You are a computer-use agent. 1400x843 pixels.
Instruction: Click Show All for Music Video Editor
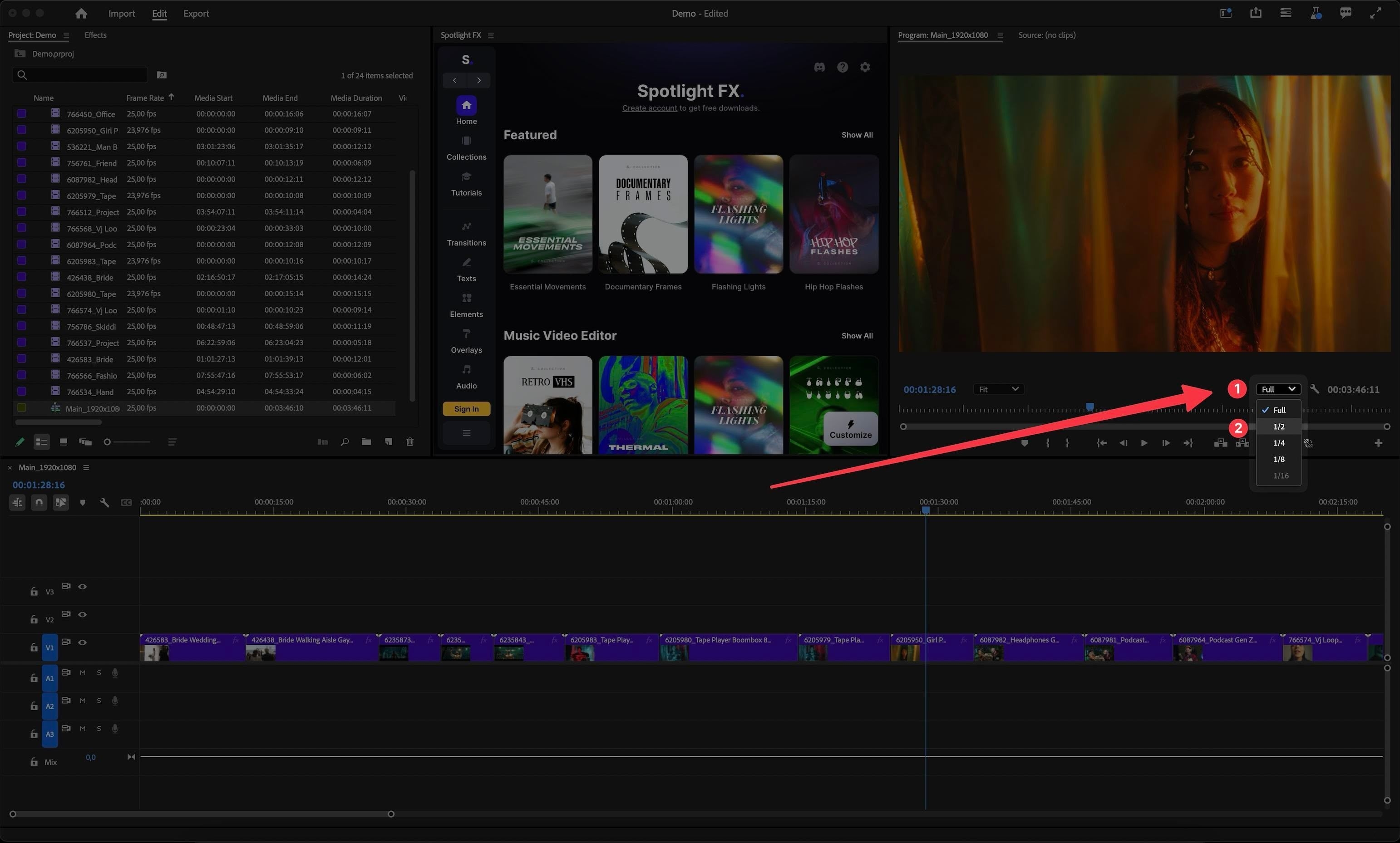pos(857,336)
